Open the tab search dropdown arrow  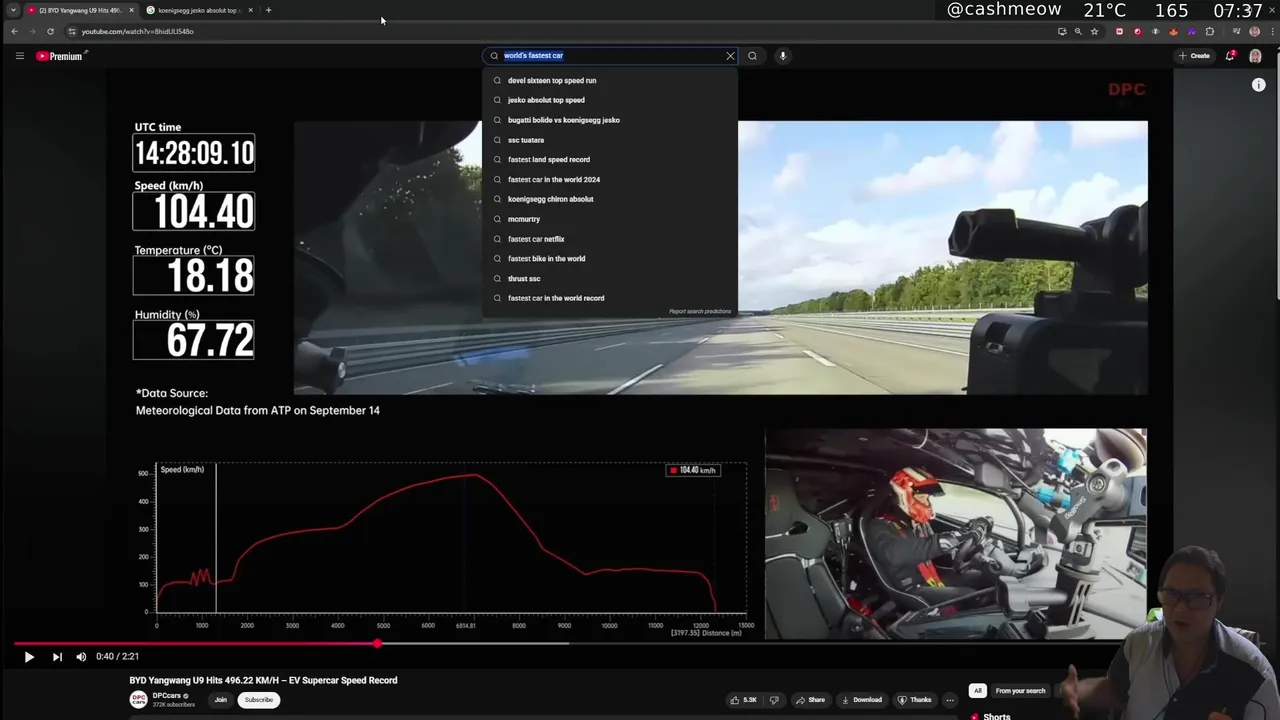(13, 10)
